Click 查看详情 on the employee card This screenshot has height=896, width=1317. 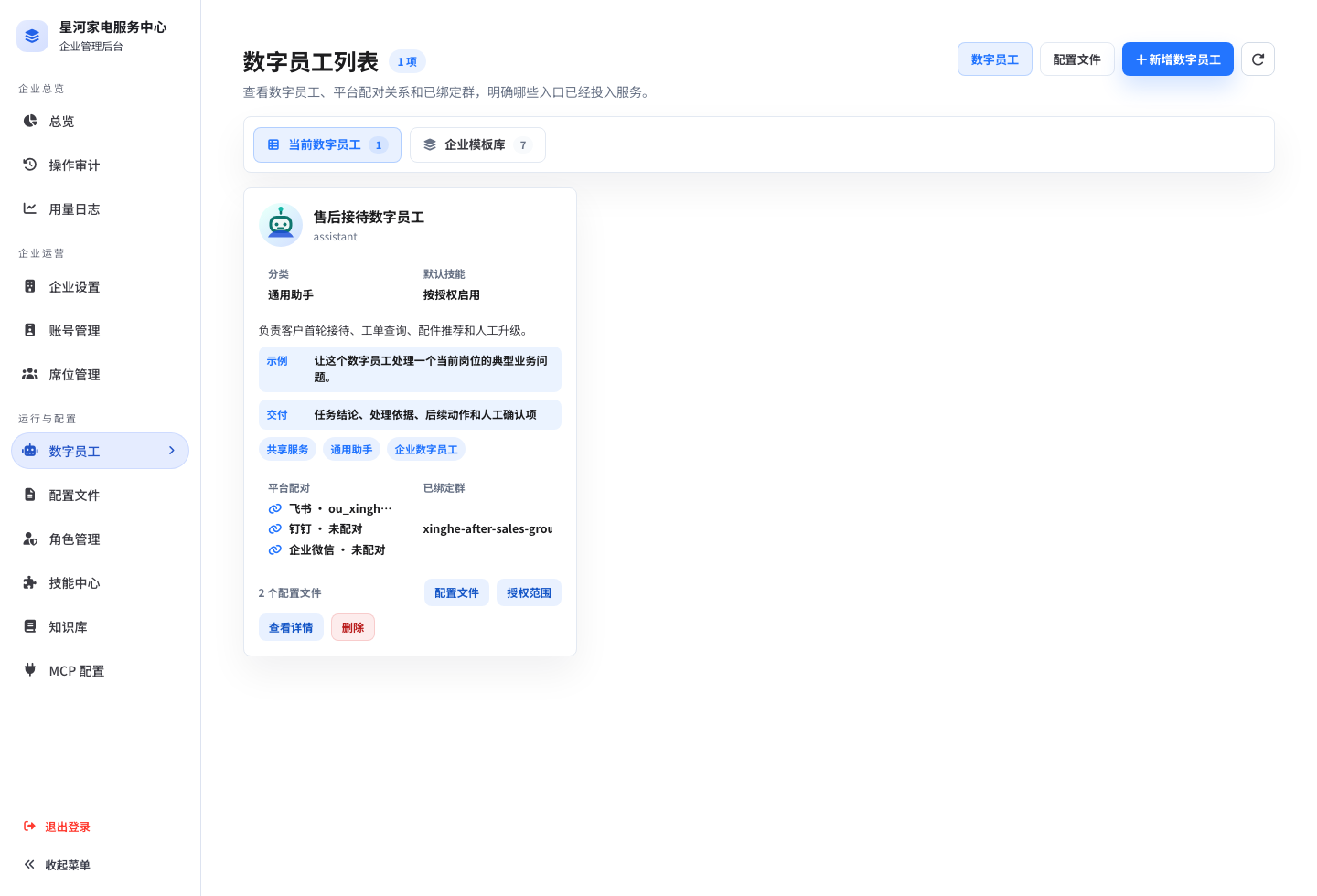291,627
